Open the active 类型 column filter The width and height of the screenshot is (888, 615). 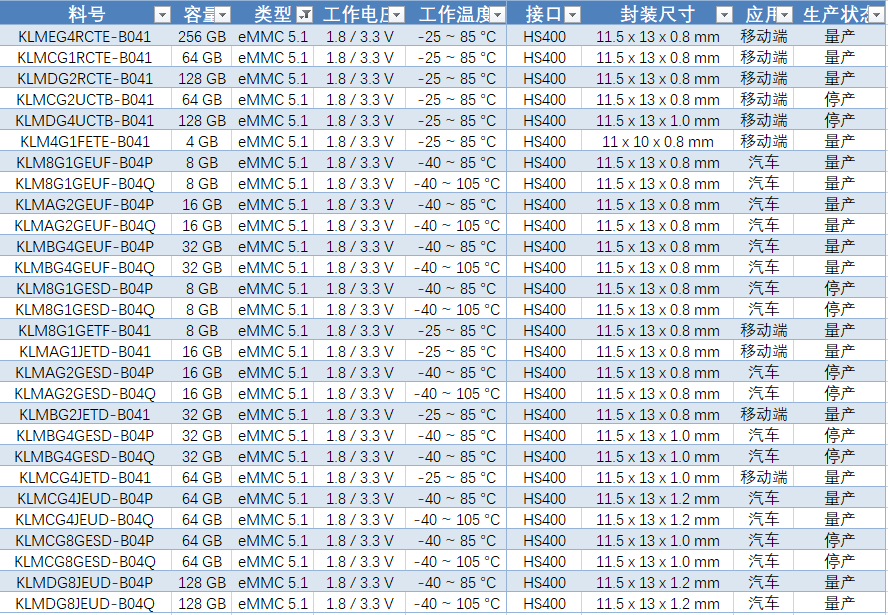(x=305, y=15)
